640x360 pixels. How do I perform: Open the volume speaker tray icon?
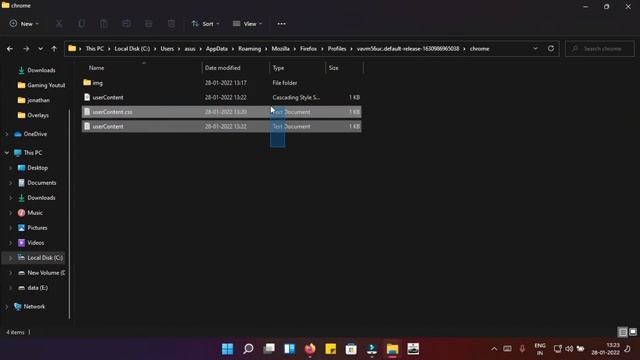coord(569,349)
